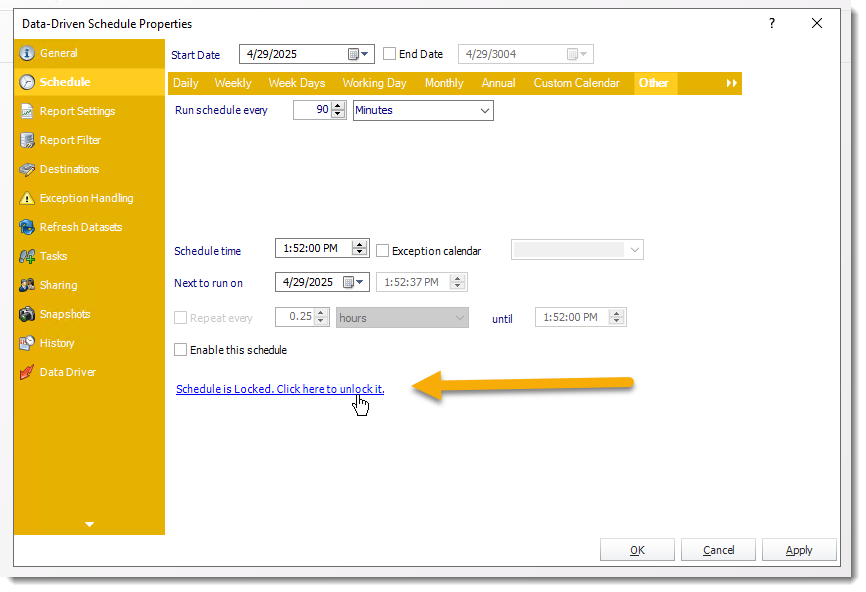
Task: Click the Data Driver icon
Action: tap(27, 372)
